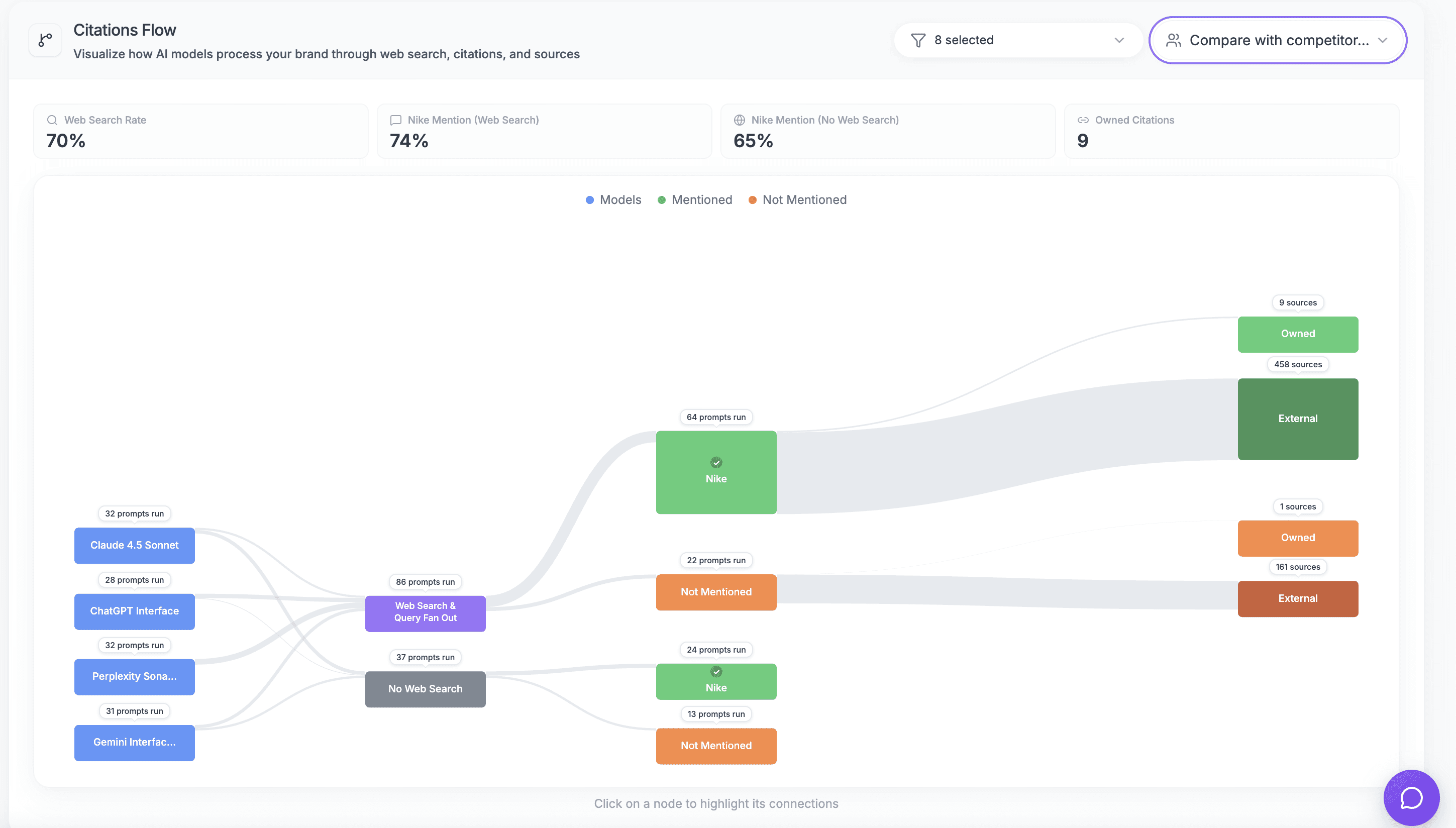The height and width of the screenshot is (828, 1456).
Task: Click the Citations Flow branch icon
Action: [x=46, y=40]
